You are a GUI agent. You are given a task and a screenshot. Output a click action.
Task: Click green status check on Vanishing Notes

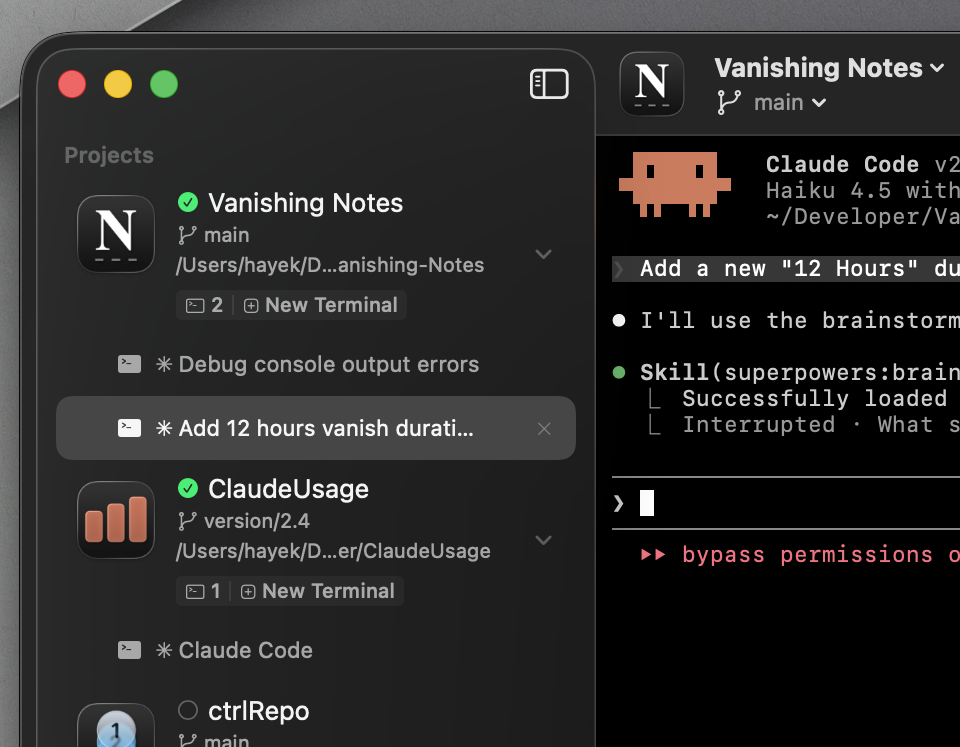(188, 203)
